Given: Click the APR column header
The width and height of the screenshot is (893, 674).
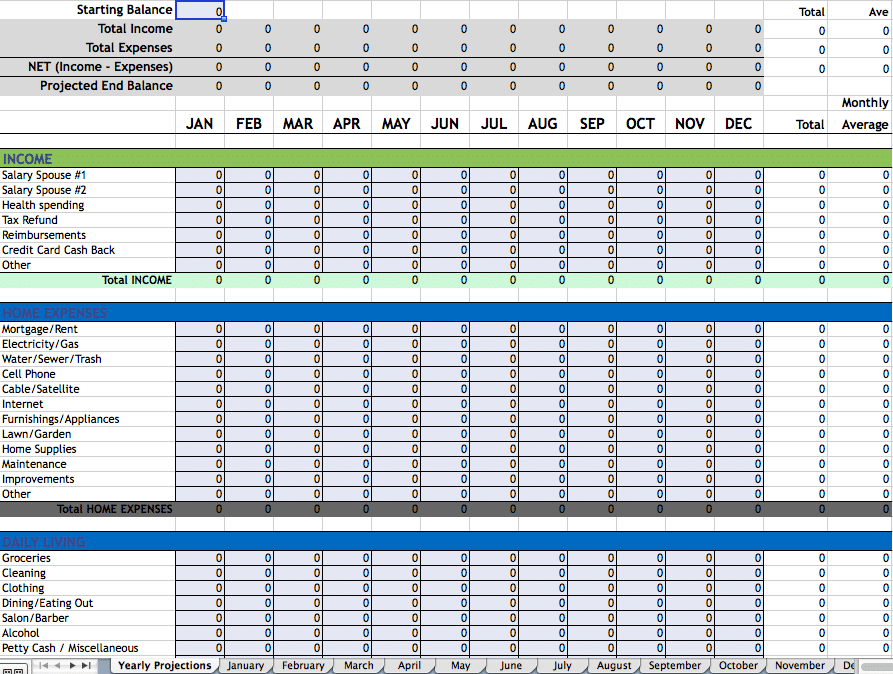Looking at the screenshot, I should (347, 124).
